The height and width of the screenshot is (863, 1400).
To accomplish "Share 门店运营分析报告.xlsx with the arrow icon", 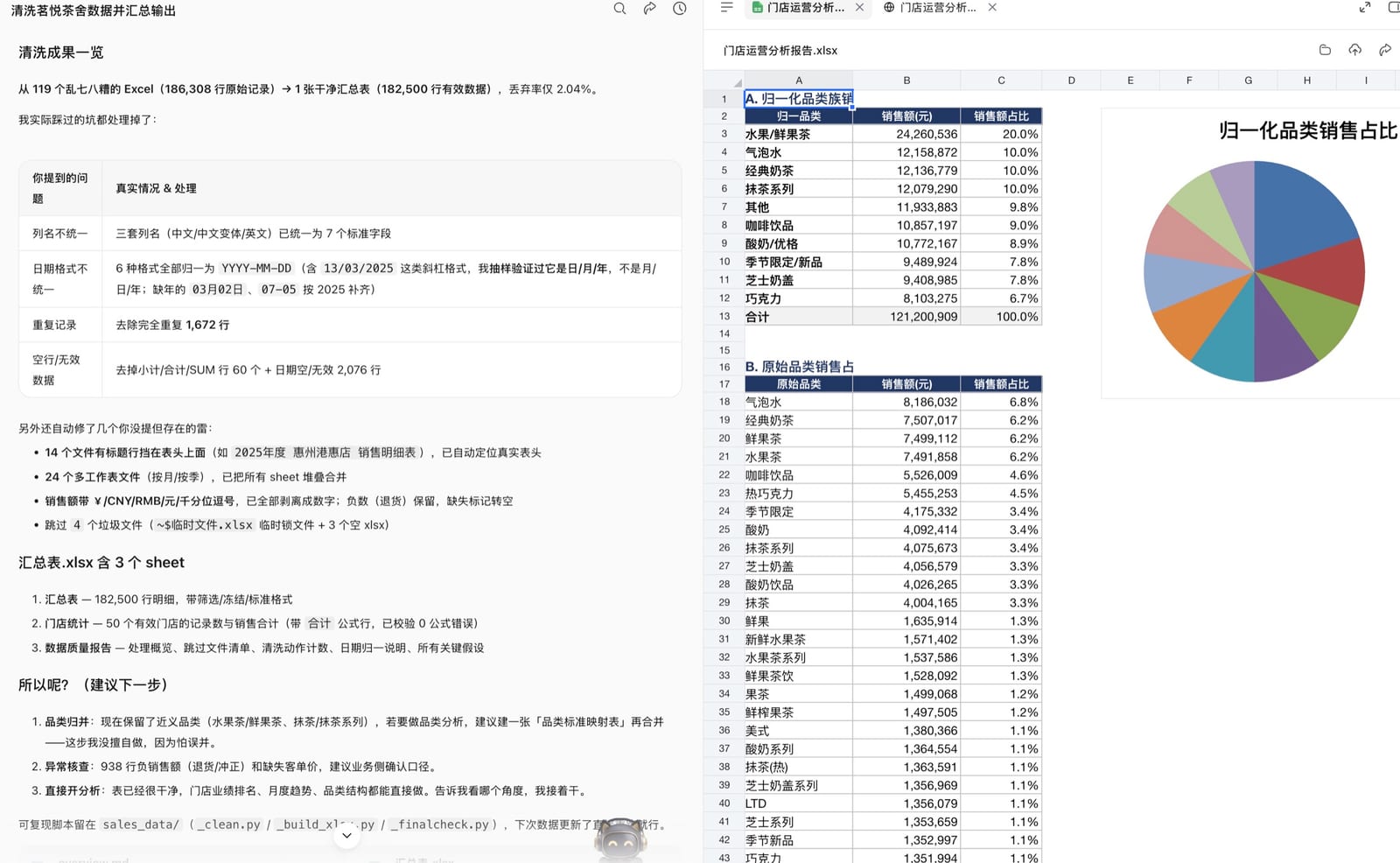I will tap(1385, 50).
